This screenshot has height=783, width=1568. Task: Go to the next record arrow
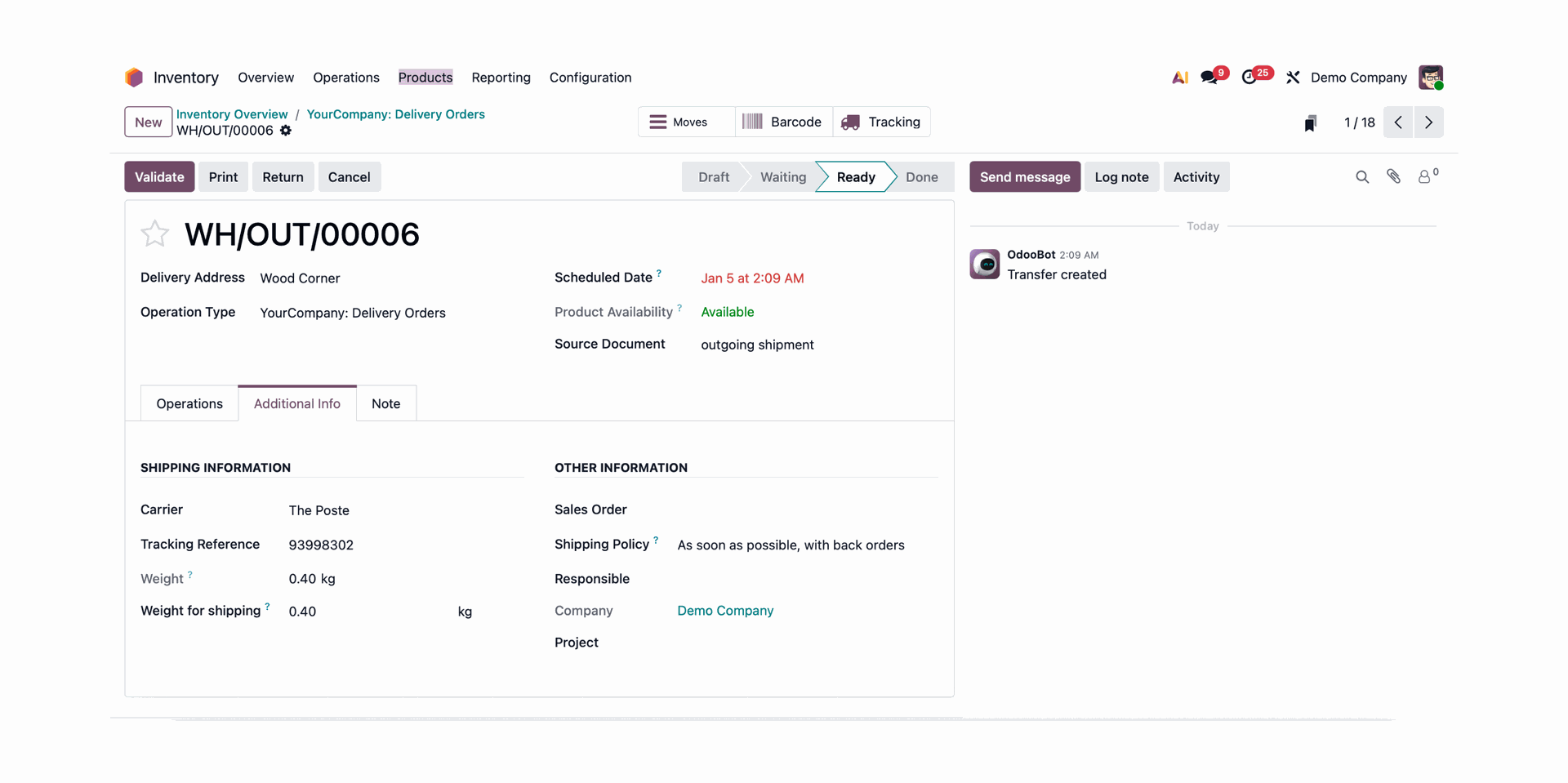click(x=1428, y=122)
